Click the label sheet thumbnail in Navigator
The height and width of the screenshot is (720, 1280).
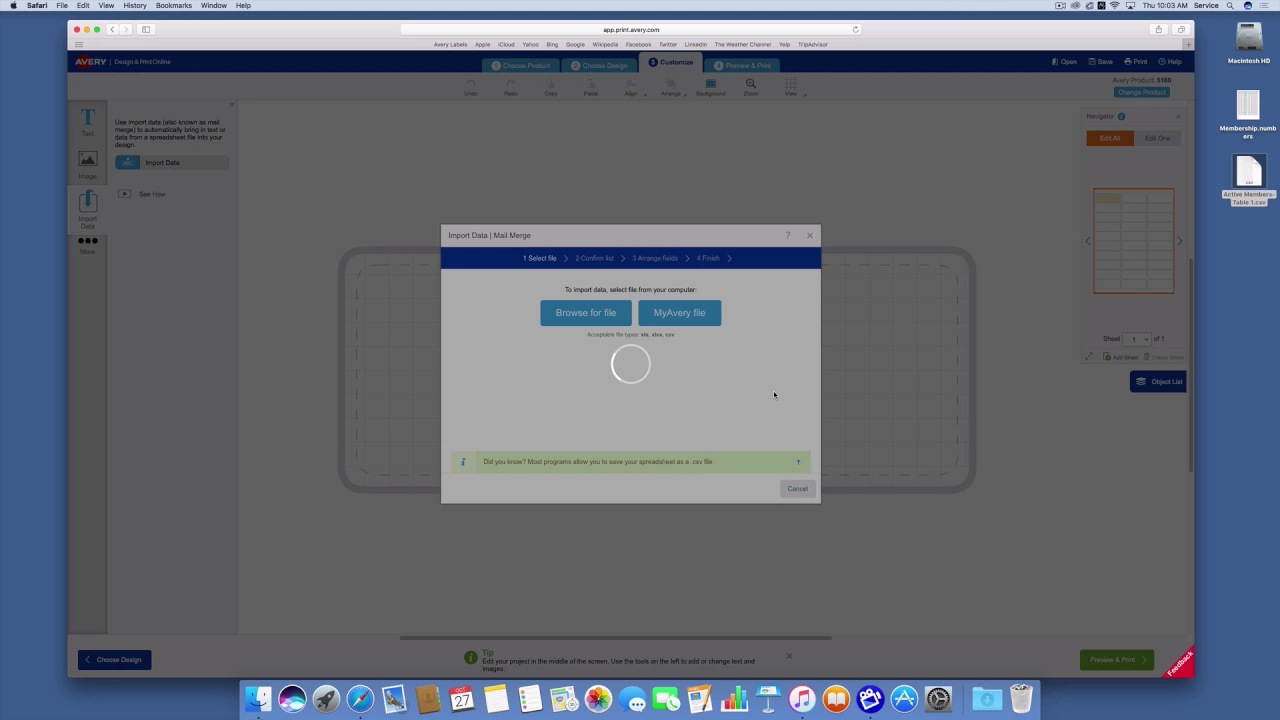1133,241
